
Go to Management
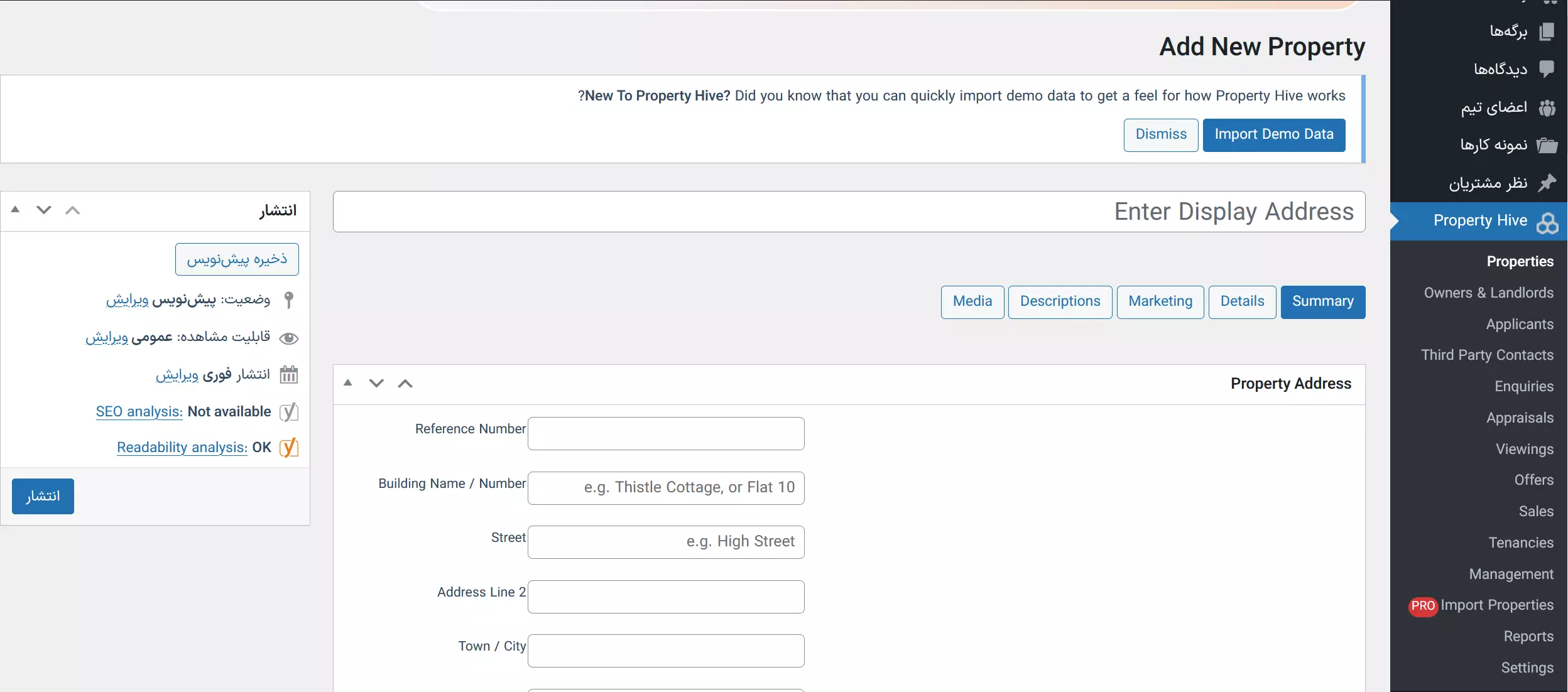coord(1511,575)
